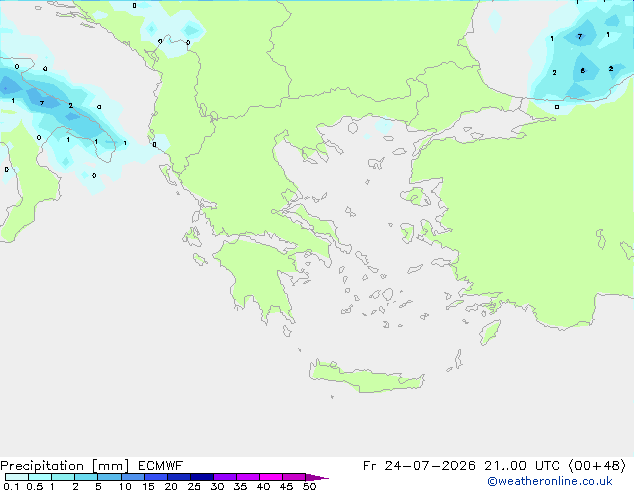This screenshot has width=634, height=490.
Task: Click the 25–30 mm dark blue swatch
Action: point(201,477)
